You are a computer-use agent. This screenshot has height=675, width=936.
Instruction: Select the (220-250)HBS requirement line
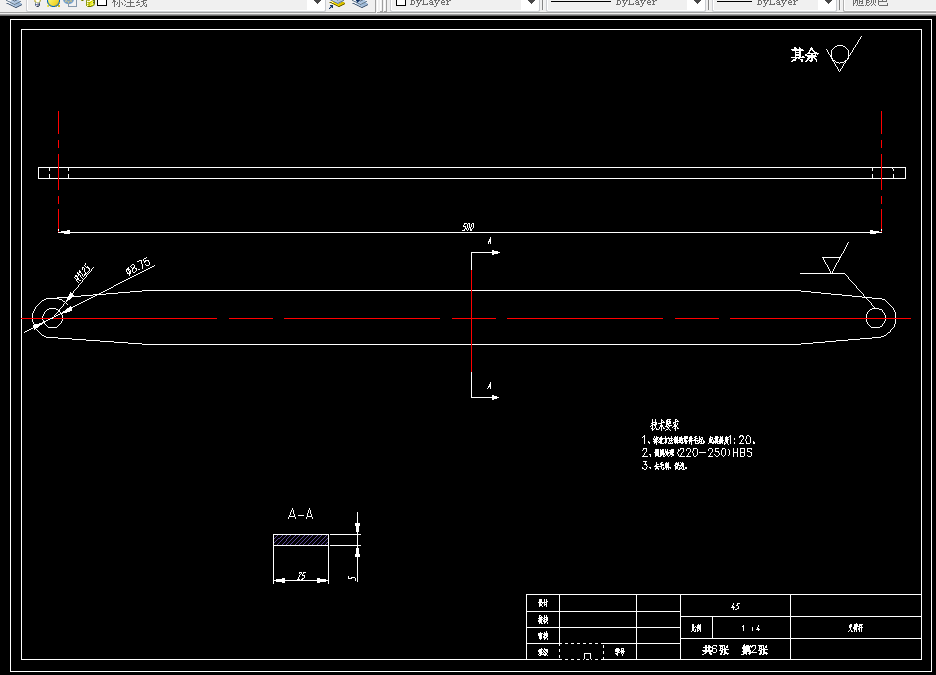click(x=697, y=452)
